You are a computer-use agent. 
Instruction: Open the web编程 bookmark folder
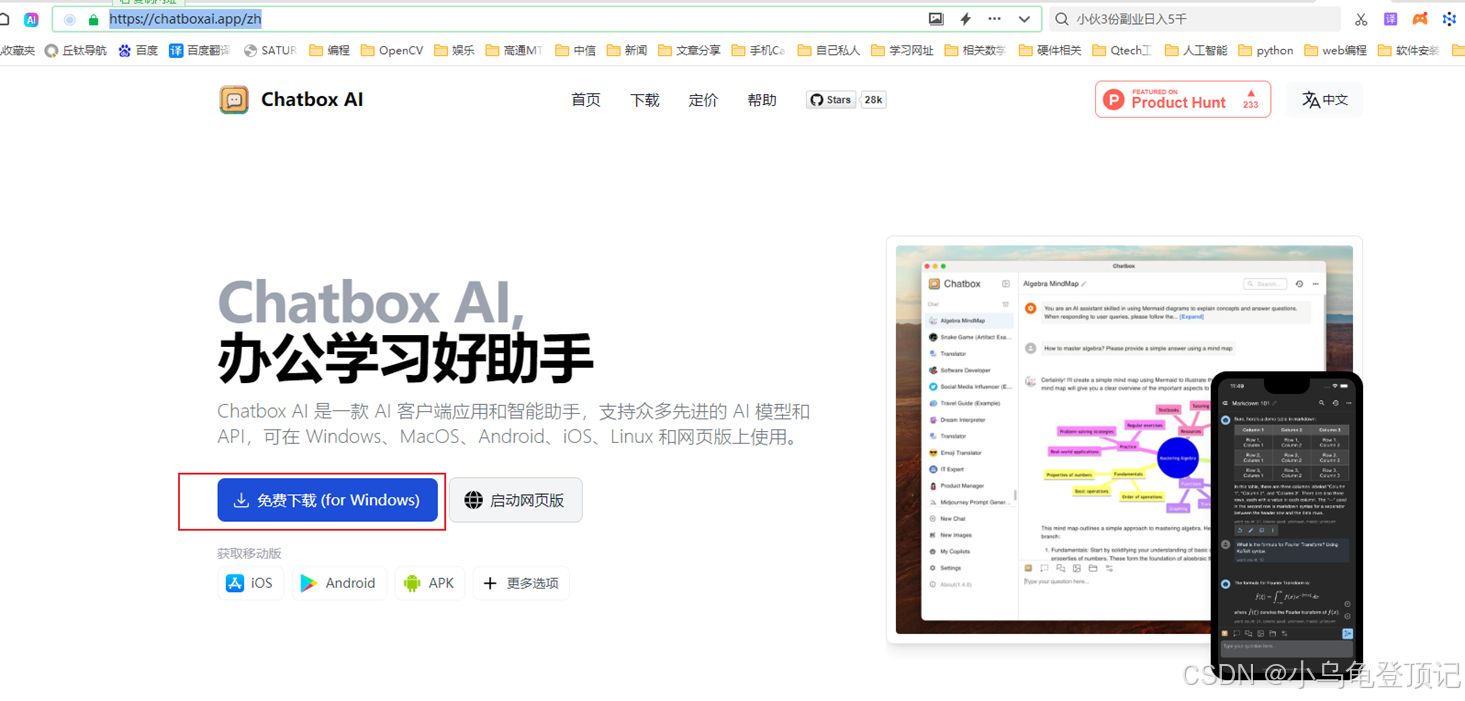click(x=1335, y=50)
